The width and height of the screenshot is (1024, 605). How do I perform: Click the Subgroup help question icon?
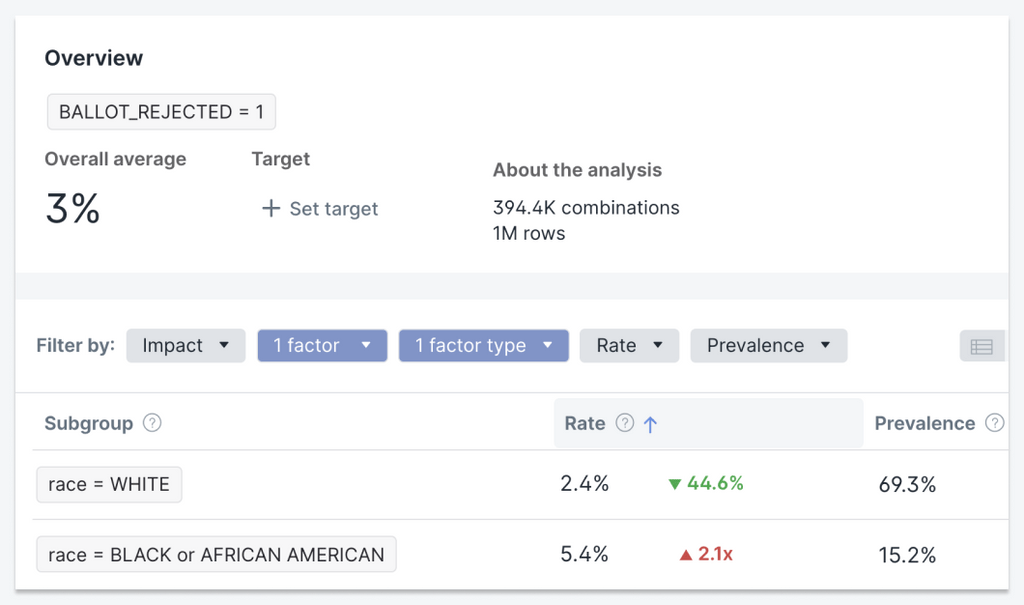pyautogui.click(x=152, y=423)
